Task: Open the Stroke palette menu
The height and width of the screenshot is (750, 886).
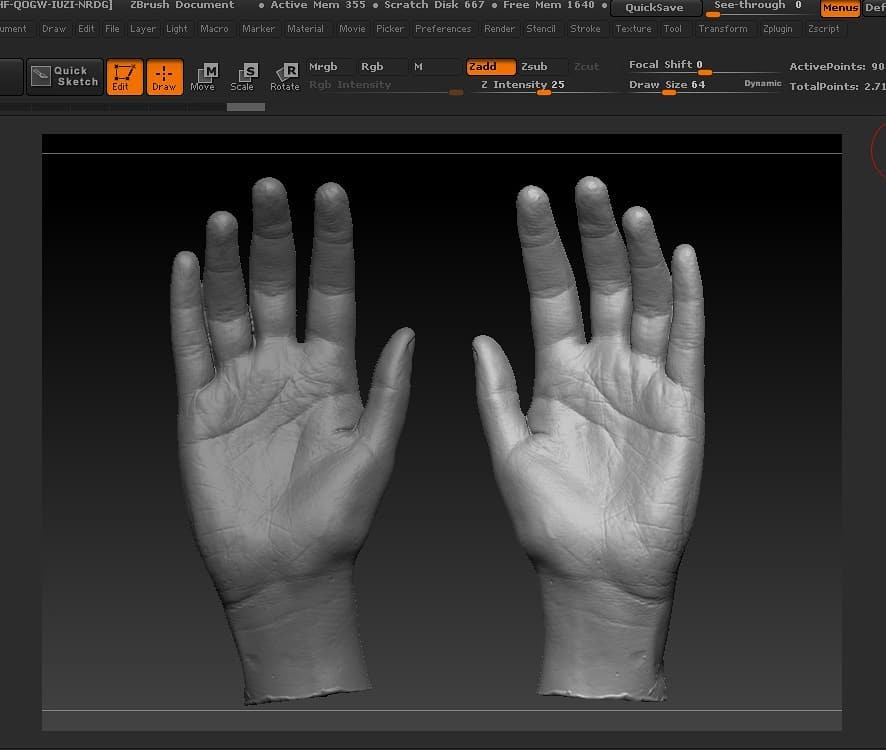Action: [x=585, y=29]
